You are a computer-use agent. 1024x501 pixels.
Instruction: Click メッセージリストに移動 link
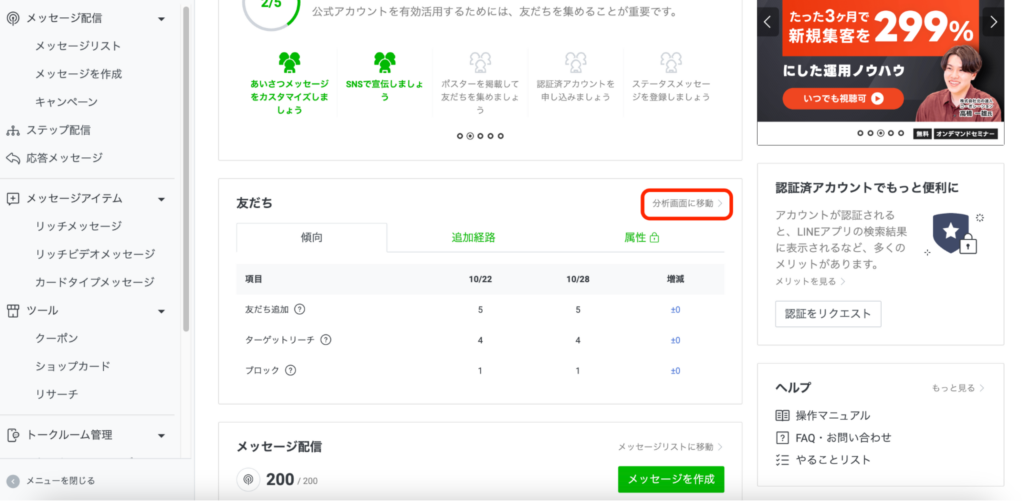click(x=670, y=447)
